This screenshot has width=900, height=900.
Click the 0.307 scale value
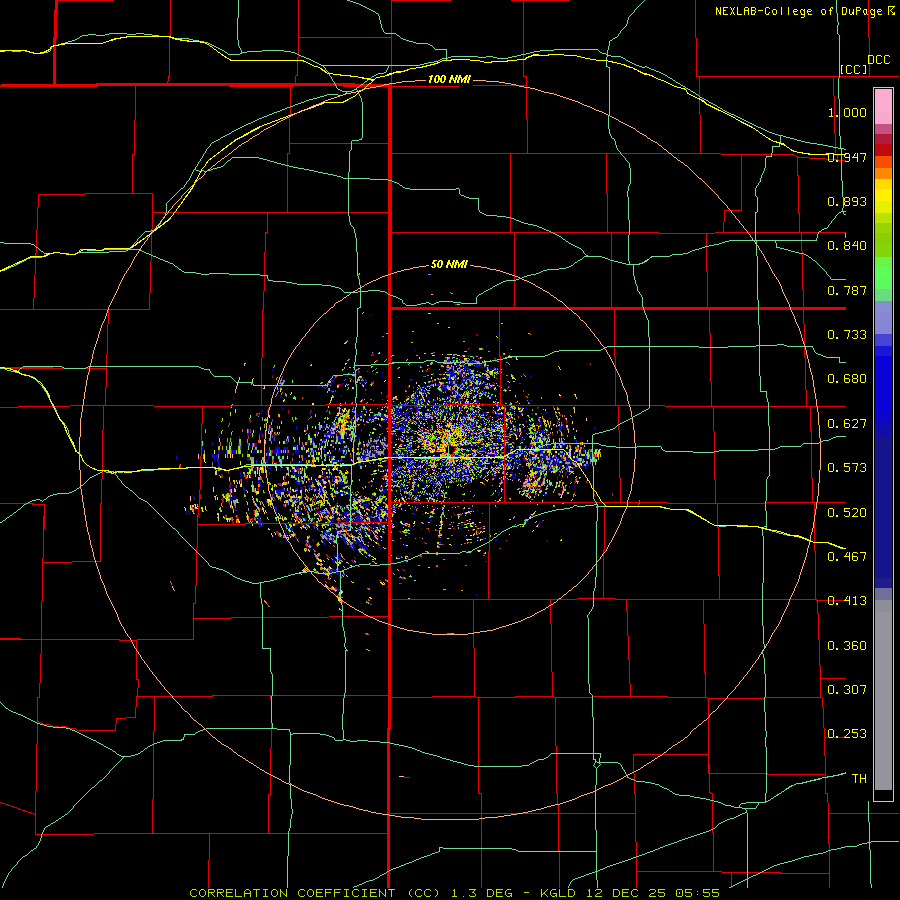[847, 689]
